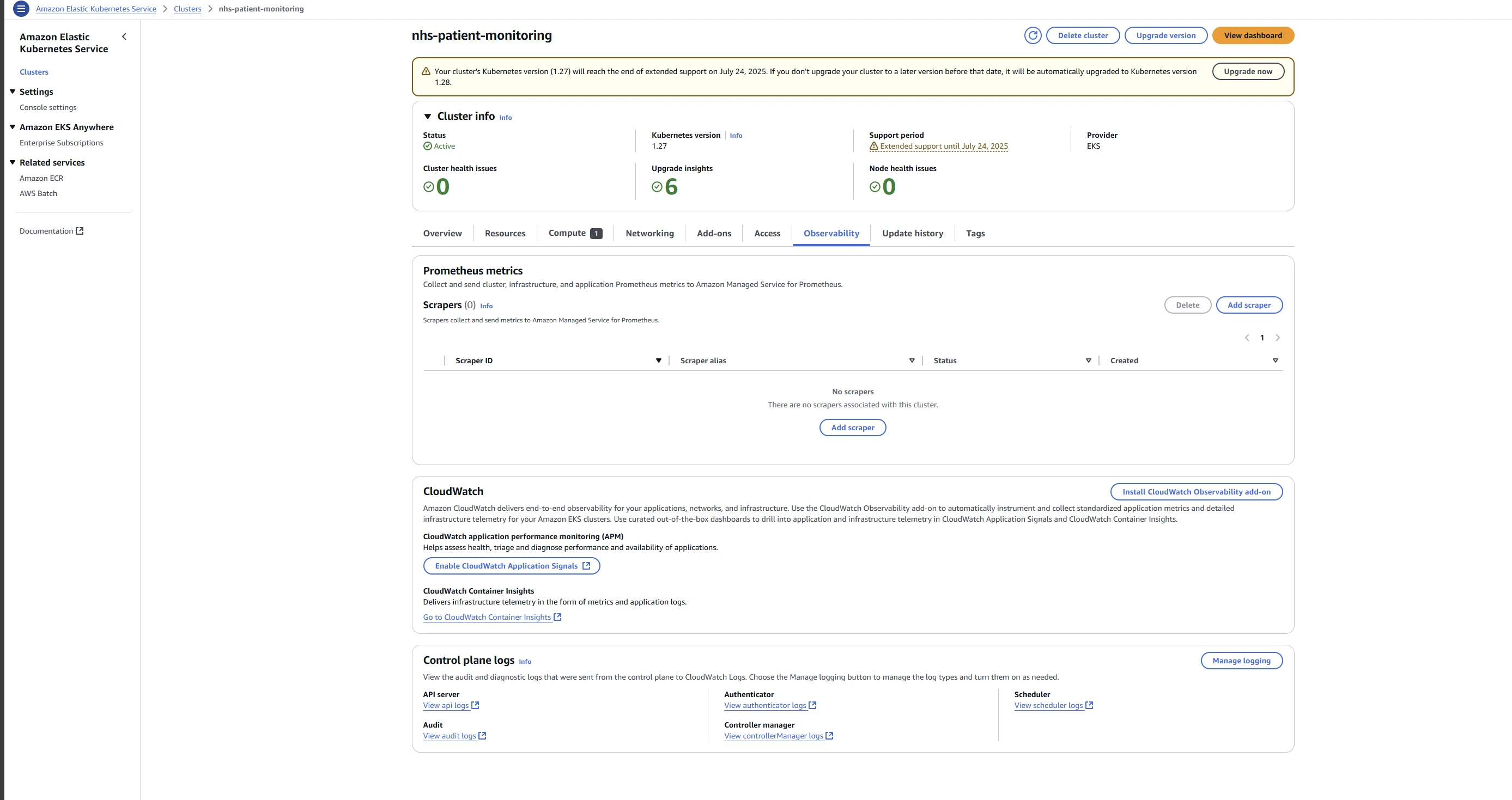Switch to the Update history tab
Image resolution: width=1512 pixels, height=800 pixels.
click(912, 234)
